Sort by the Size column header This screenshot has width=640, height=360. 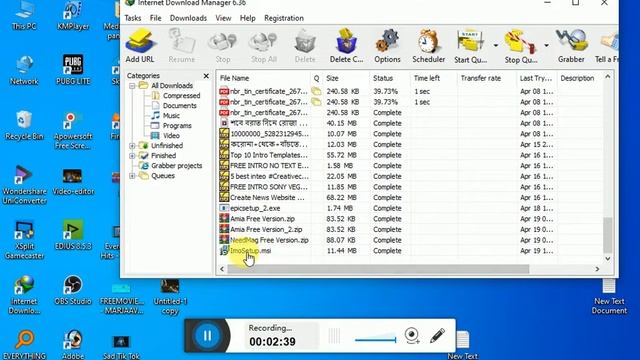(346, 78)
